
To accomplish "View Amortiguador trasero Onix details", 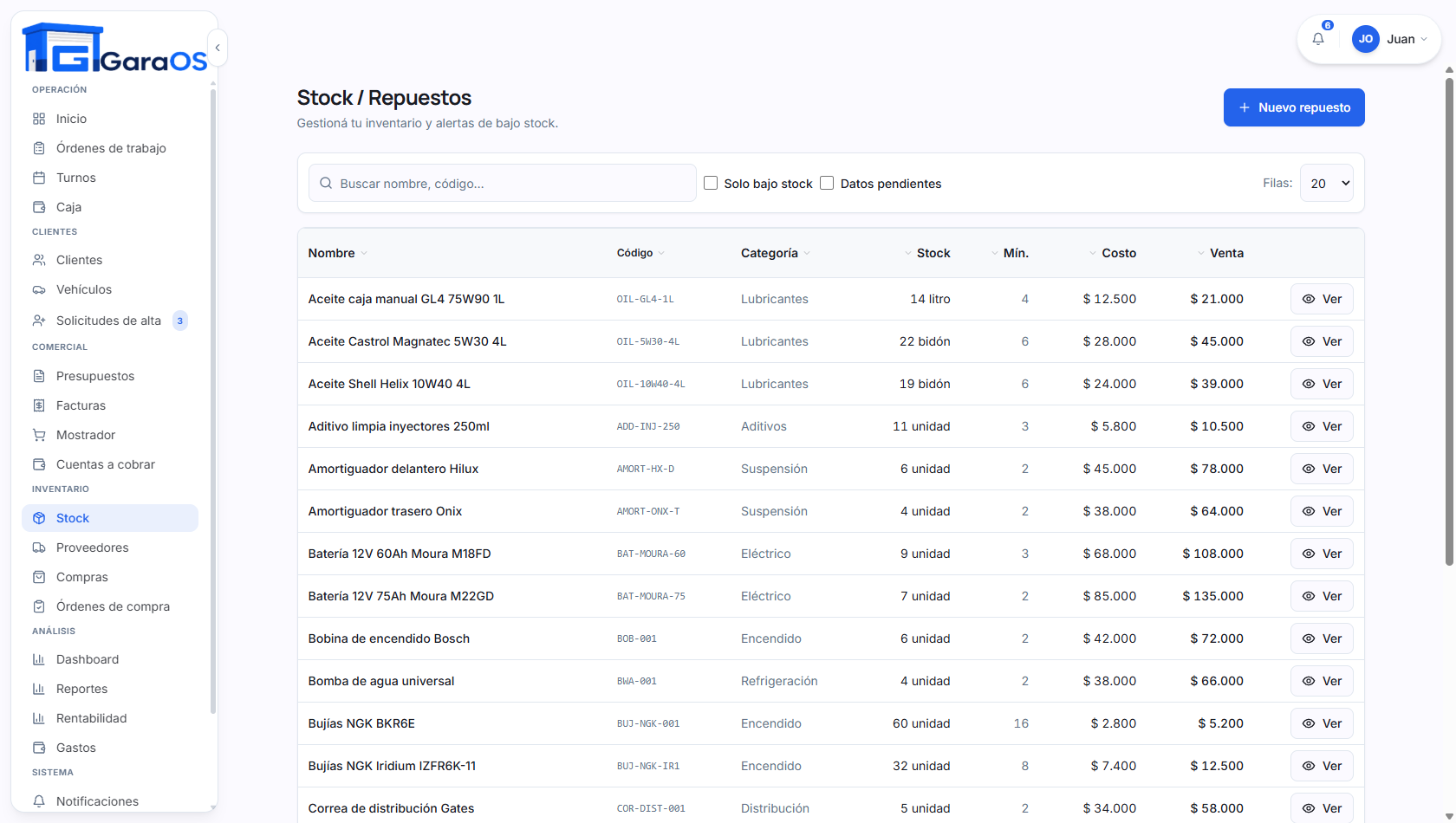I will pyautogui.click(x=1322, y=511).
